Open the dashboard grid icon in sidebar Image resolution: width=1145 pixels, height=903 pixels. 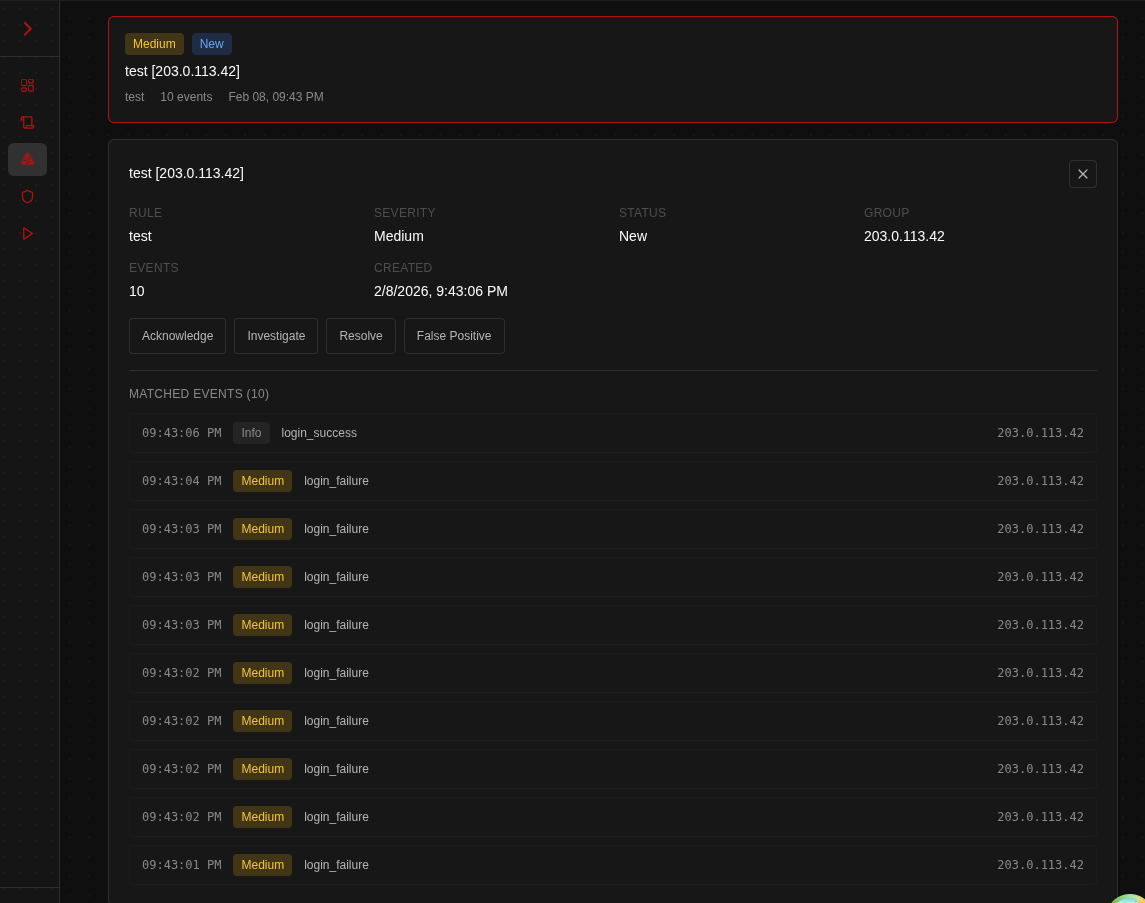[28, 85]
